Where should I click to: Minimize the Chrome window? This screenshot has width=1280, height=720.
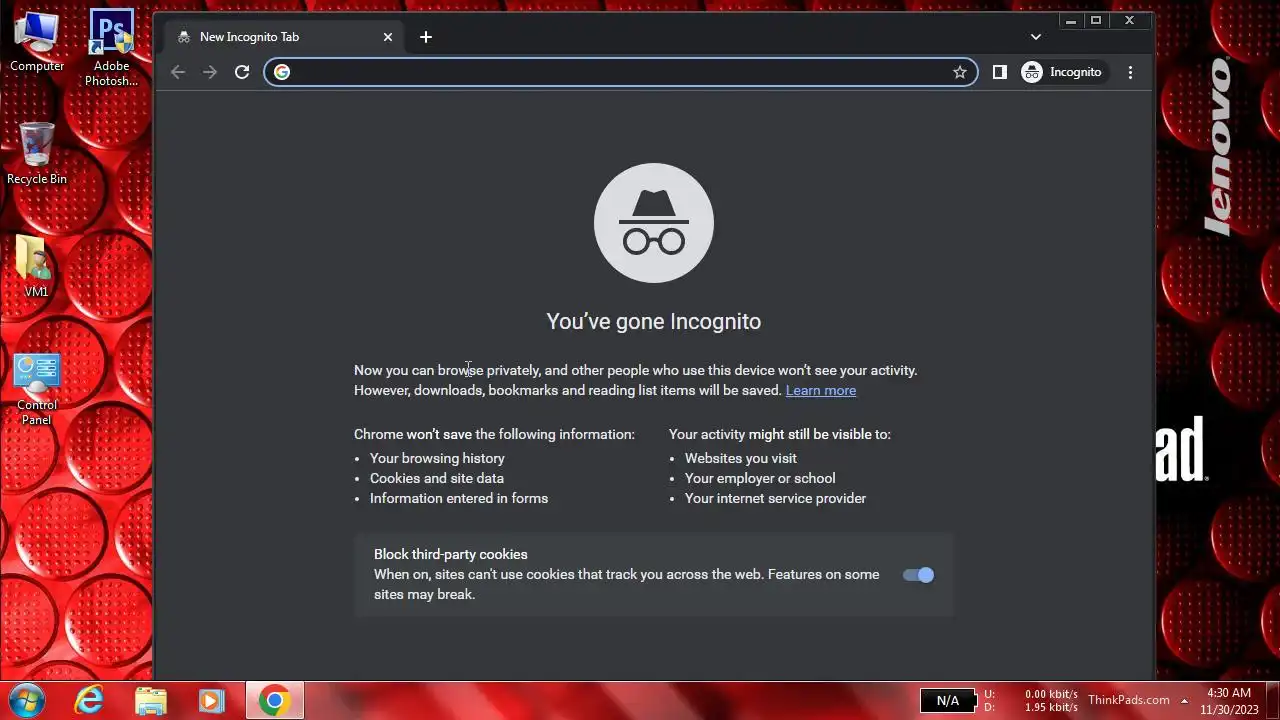coord(1071,20)
